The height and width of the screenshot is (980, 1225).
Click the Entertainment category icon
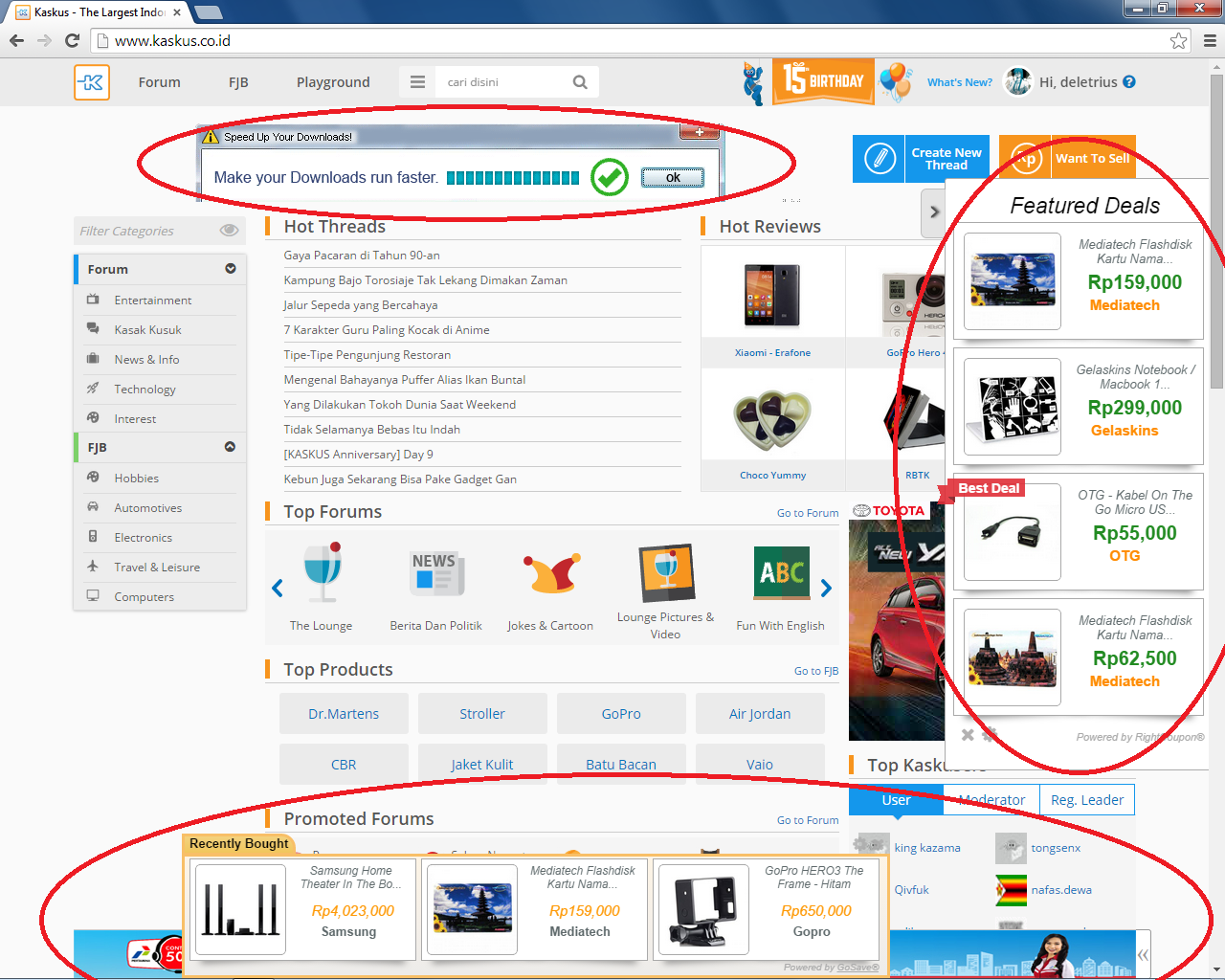(x=93, y=300)
